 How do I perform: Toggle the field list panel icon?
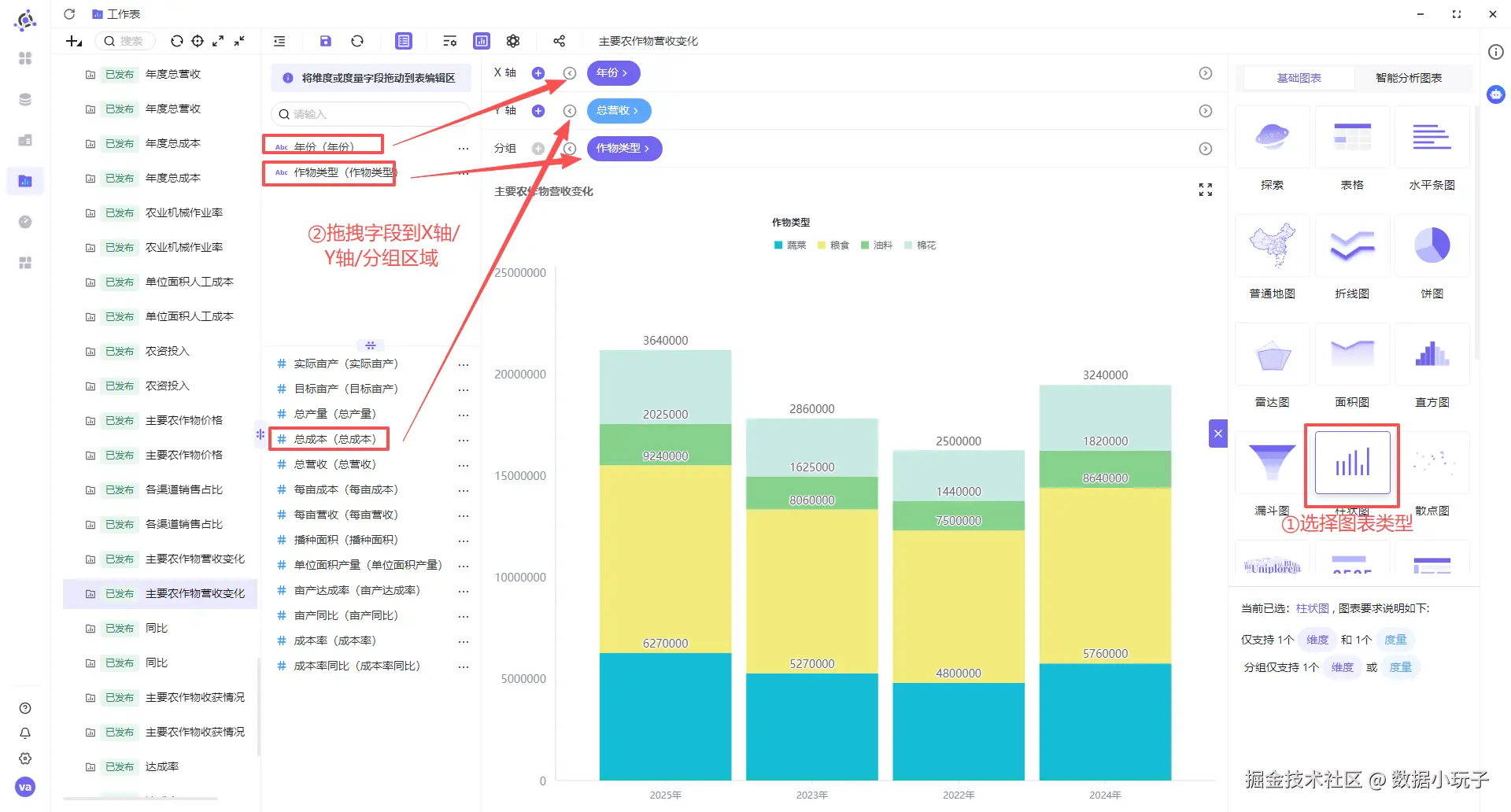tap(404, 41)
